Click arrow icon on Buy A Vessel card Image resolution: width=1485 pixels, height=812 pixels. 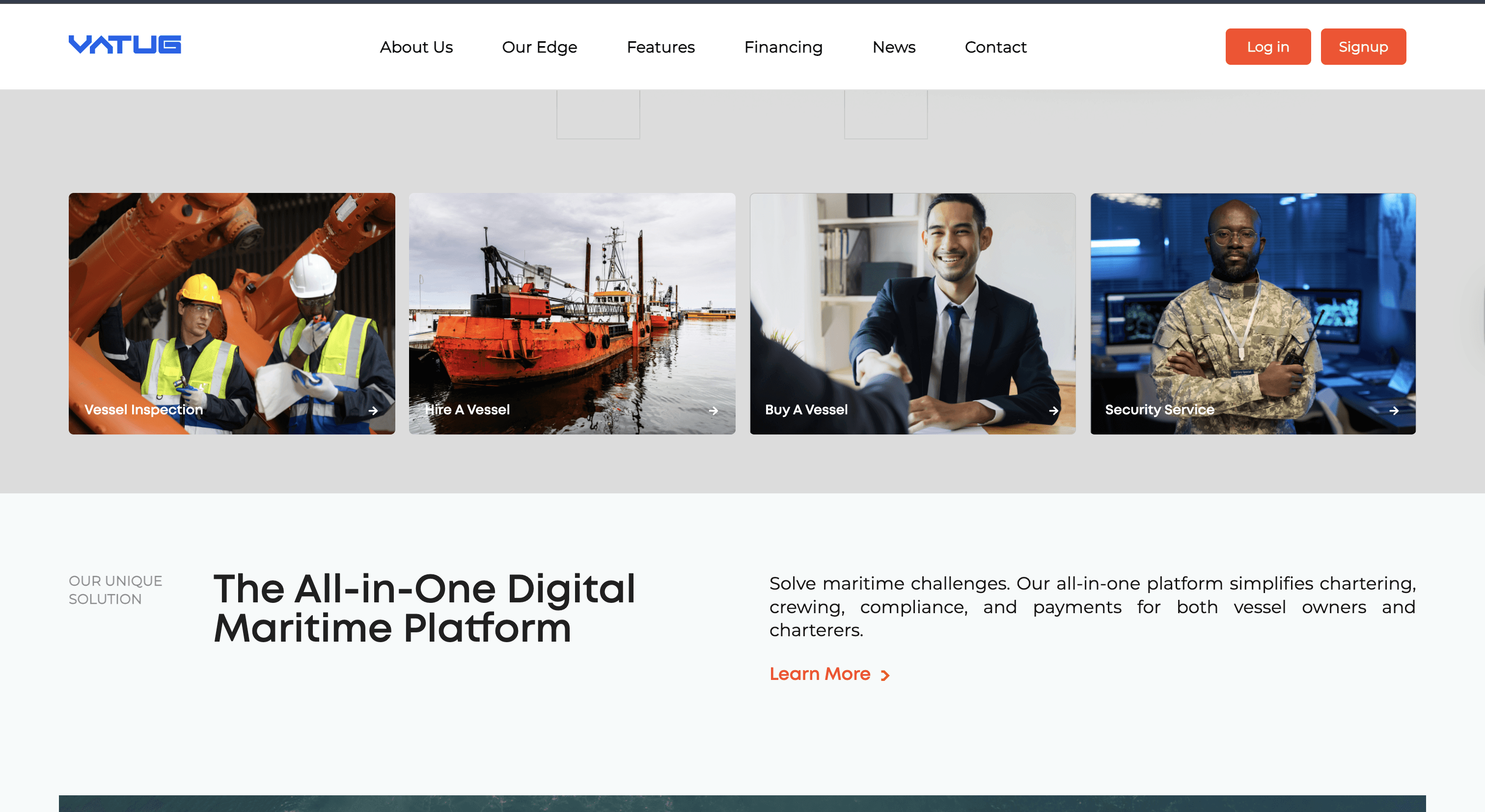[1053, 410]
